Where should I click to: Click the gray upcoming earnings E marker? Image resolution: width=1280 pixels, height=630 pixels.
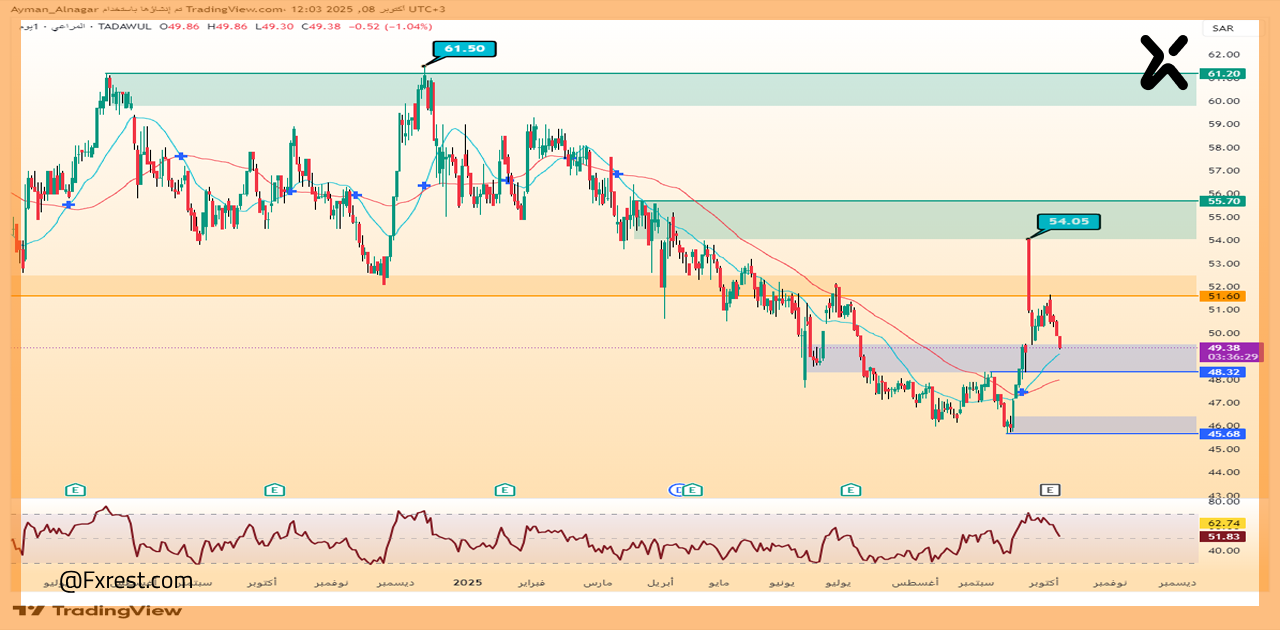pos(1049,489)
